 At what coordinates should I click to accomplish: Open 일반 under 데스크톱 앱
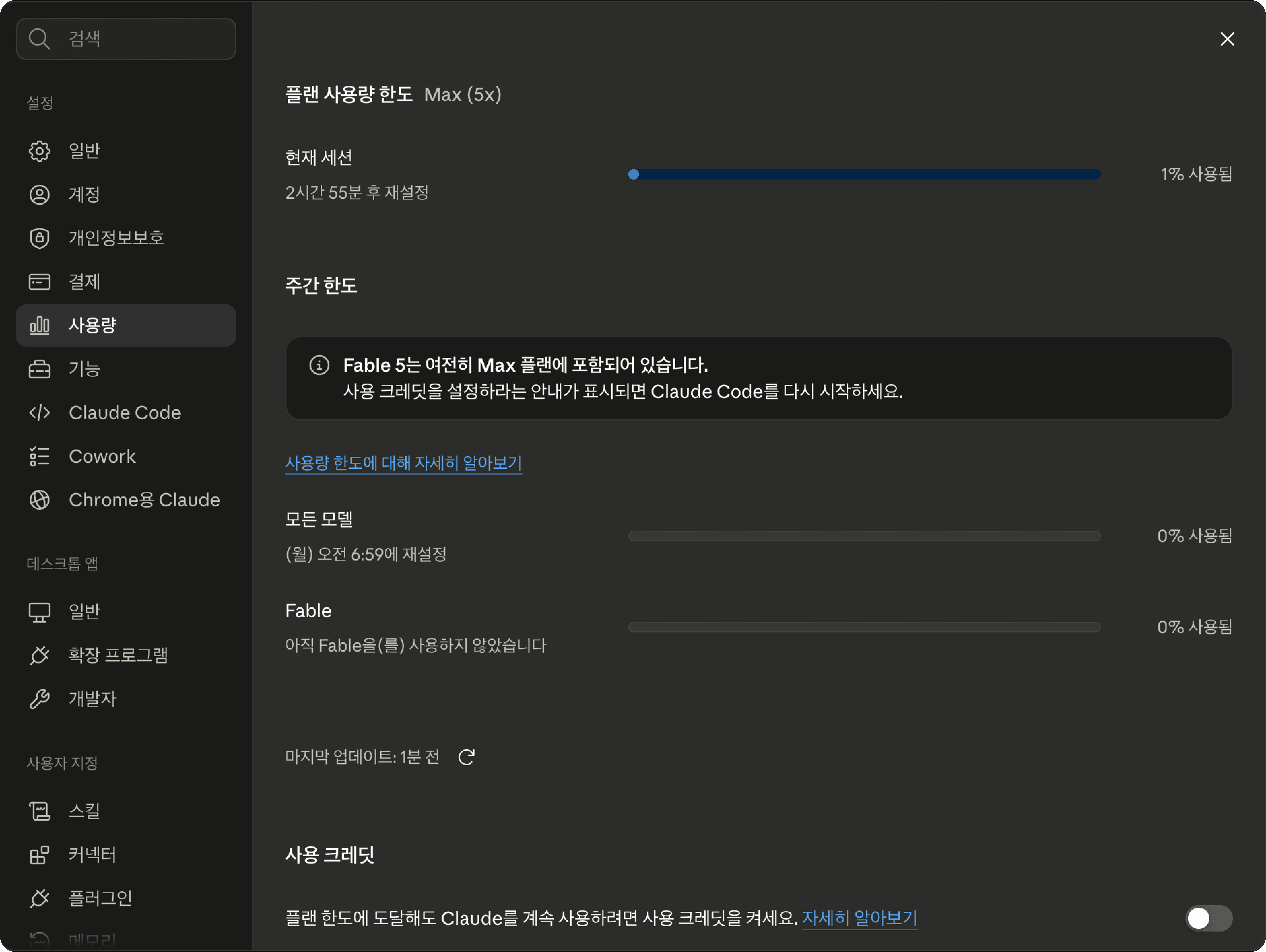pyautogui.click(x=126, y=612)
